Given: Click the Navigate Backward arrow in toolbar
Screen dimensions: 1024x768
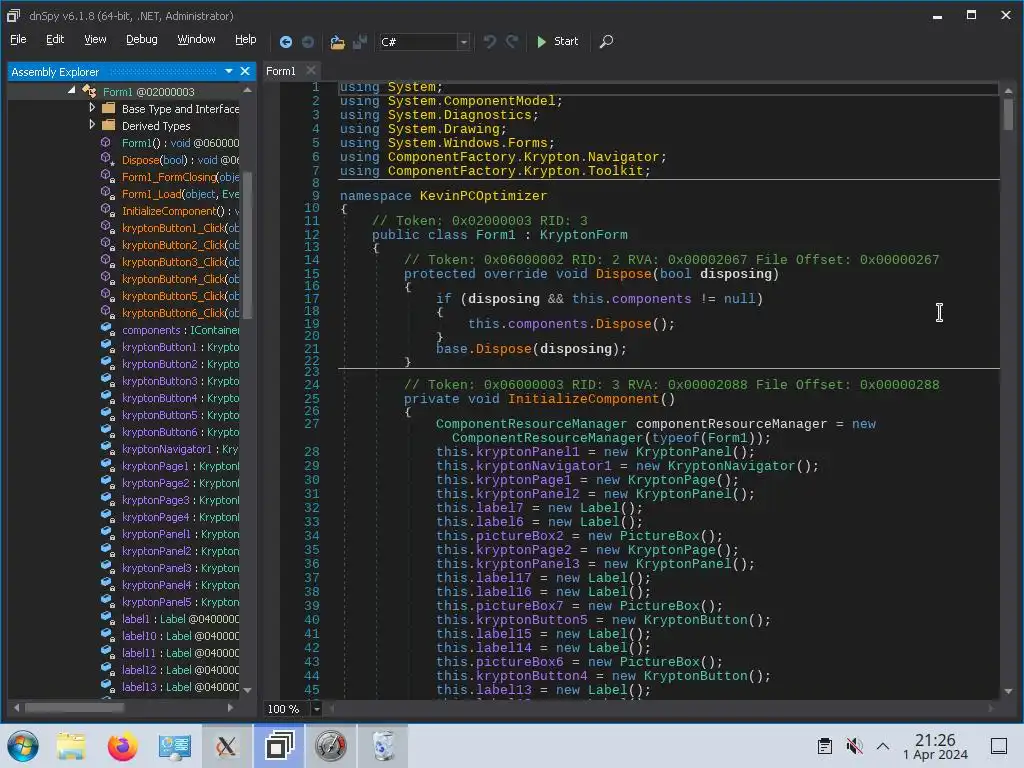Looking at the screenshot, I should [286, 41].
